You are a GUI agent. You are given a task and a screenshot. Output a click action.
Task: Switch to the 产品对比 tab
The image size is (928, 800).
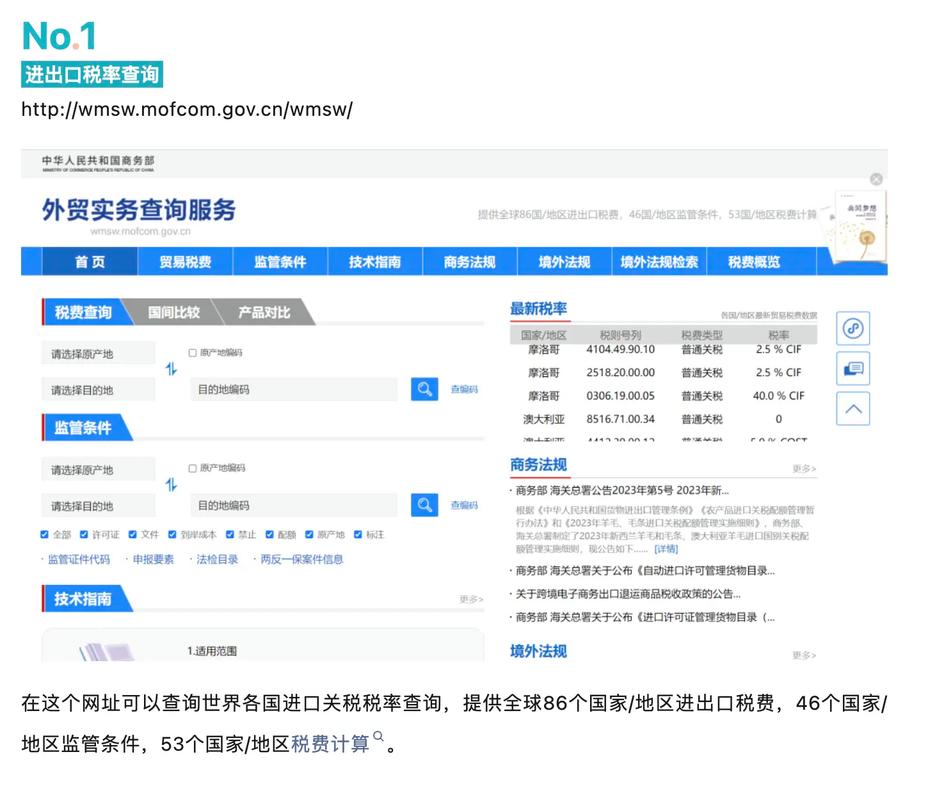264,312
